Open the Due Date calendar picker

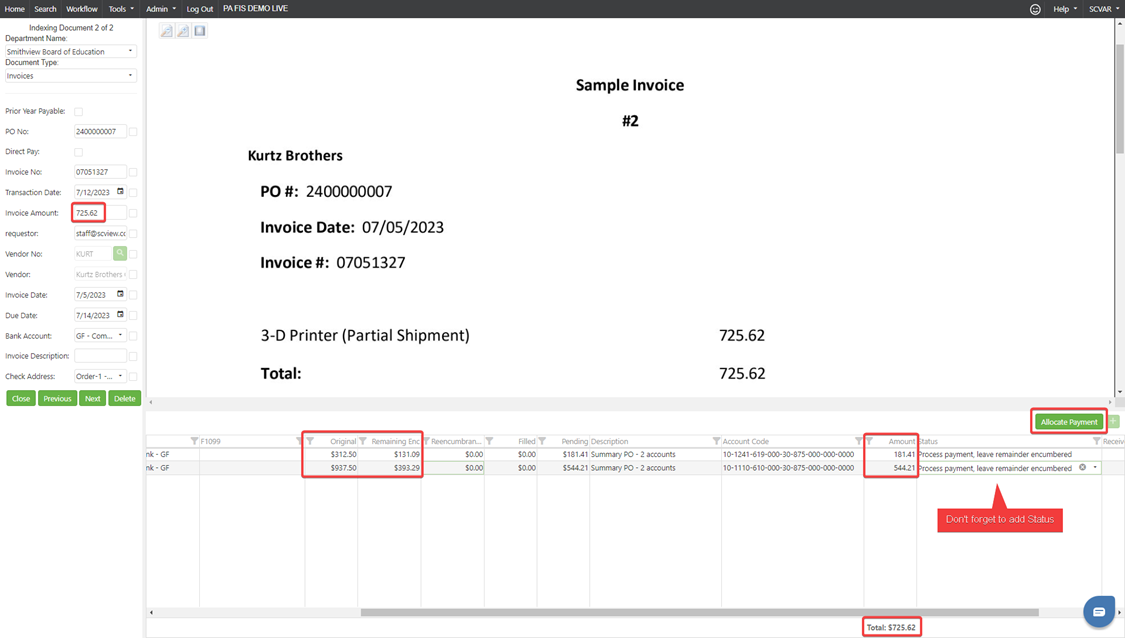pyautogui.click(x=120, y=315)
